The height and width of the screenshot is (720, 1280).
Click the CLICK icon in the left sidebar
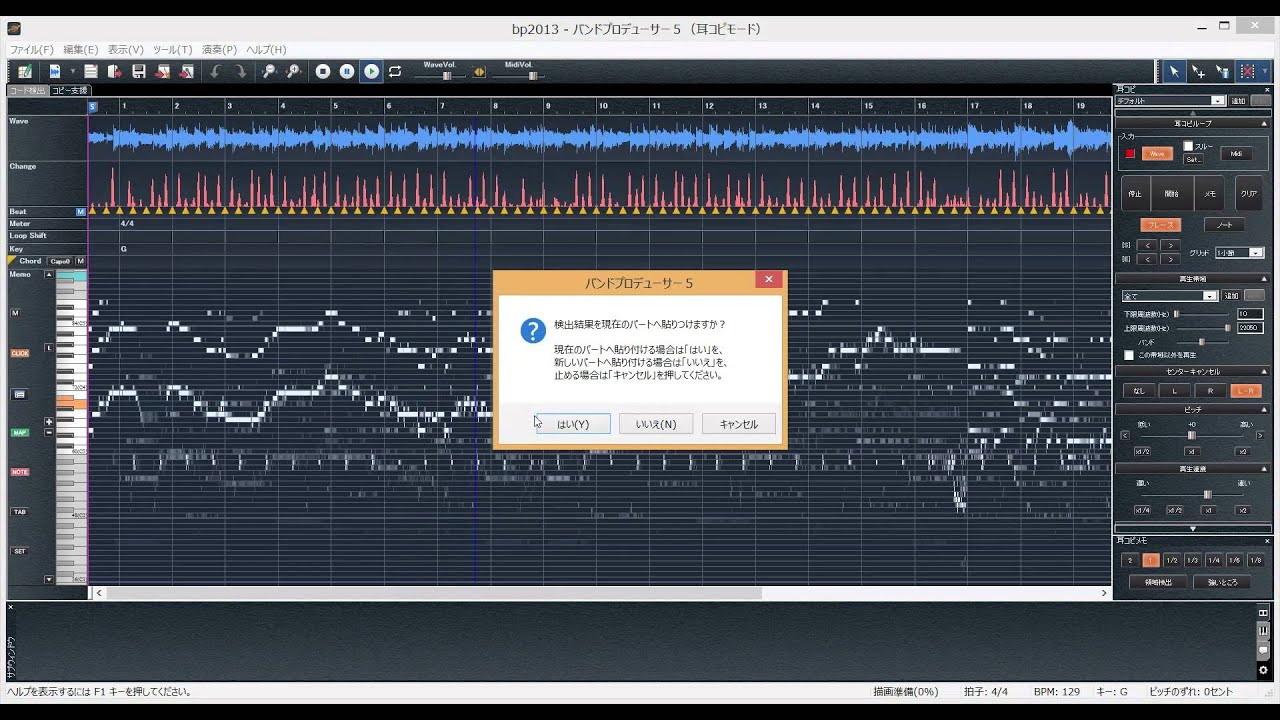tap(20, 353)
